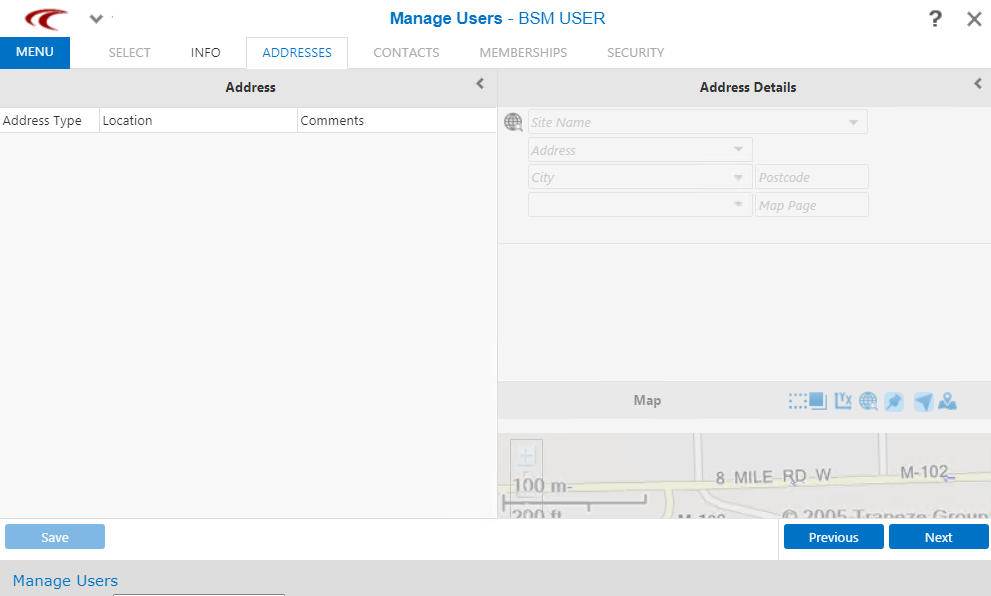Viewport: 991px width, 596px height.
Task: Collapse the Address panel with its chevron
Action: coord(480,85)
